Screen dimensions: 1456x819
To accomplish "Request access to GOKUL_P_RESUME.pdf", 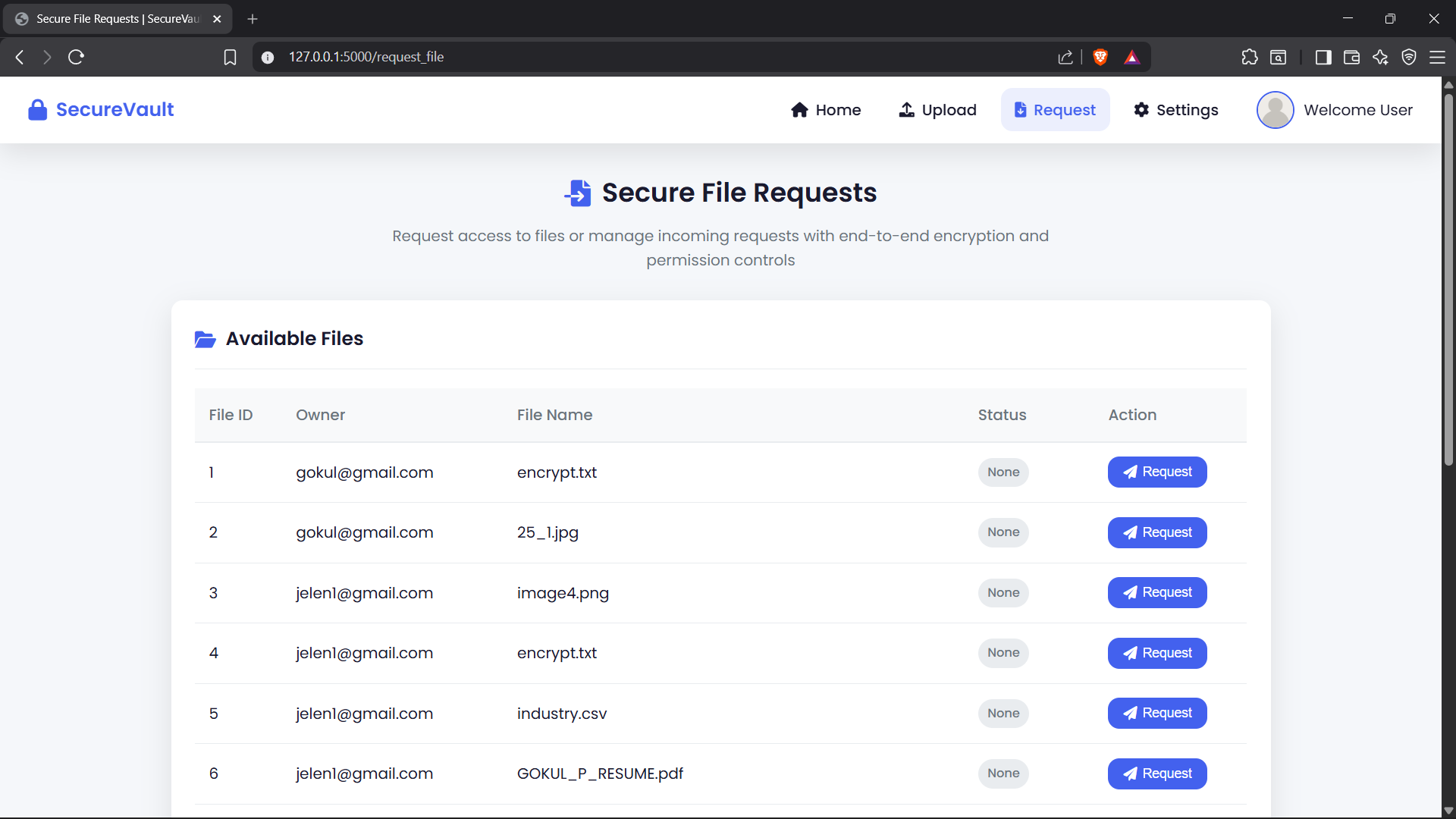I will pyautogui.click(x=1156, y=773).
